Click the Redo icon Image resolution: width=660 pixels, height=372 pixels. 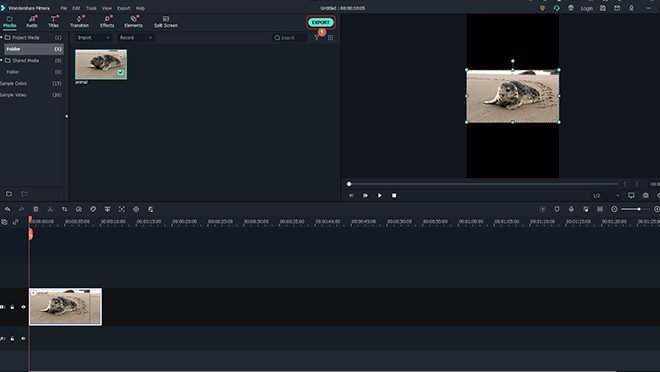coord(21,209)
